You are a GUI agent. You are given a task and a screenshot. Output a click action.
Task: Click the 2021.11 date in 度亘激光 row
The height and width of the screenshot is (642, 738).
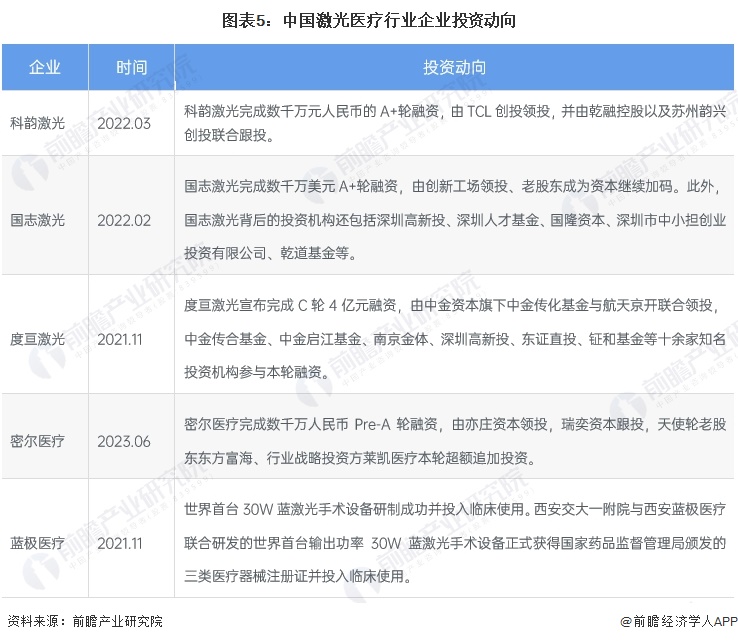120,339
